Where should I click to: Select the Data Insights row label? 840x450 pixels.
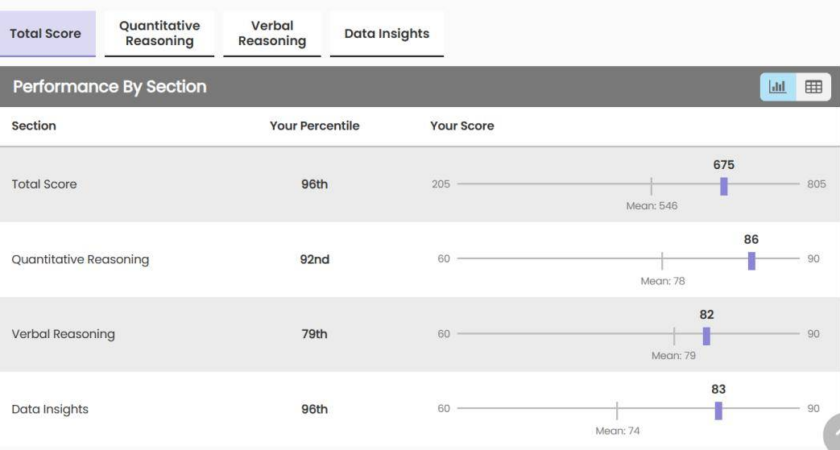pos(50,409)
